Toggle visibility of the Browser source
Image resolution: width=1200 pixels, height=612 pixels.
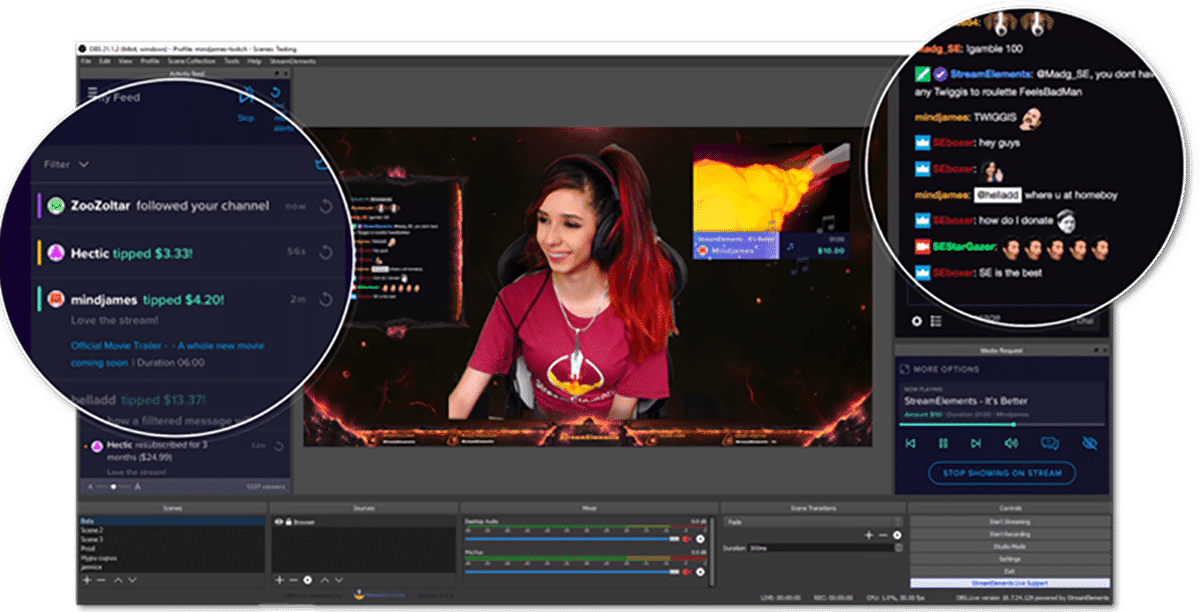(x=278, y=521)
